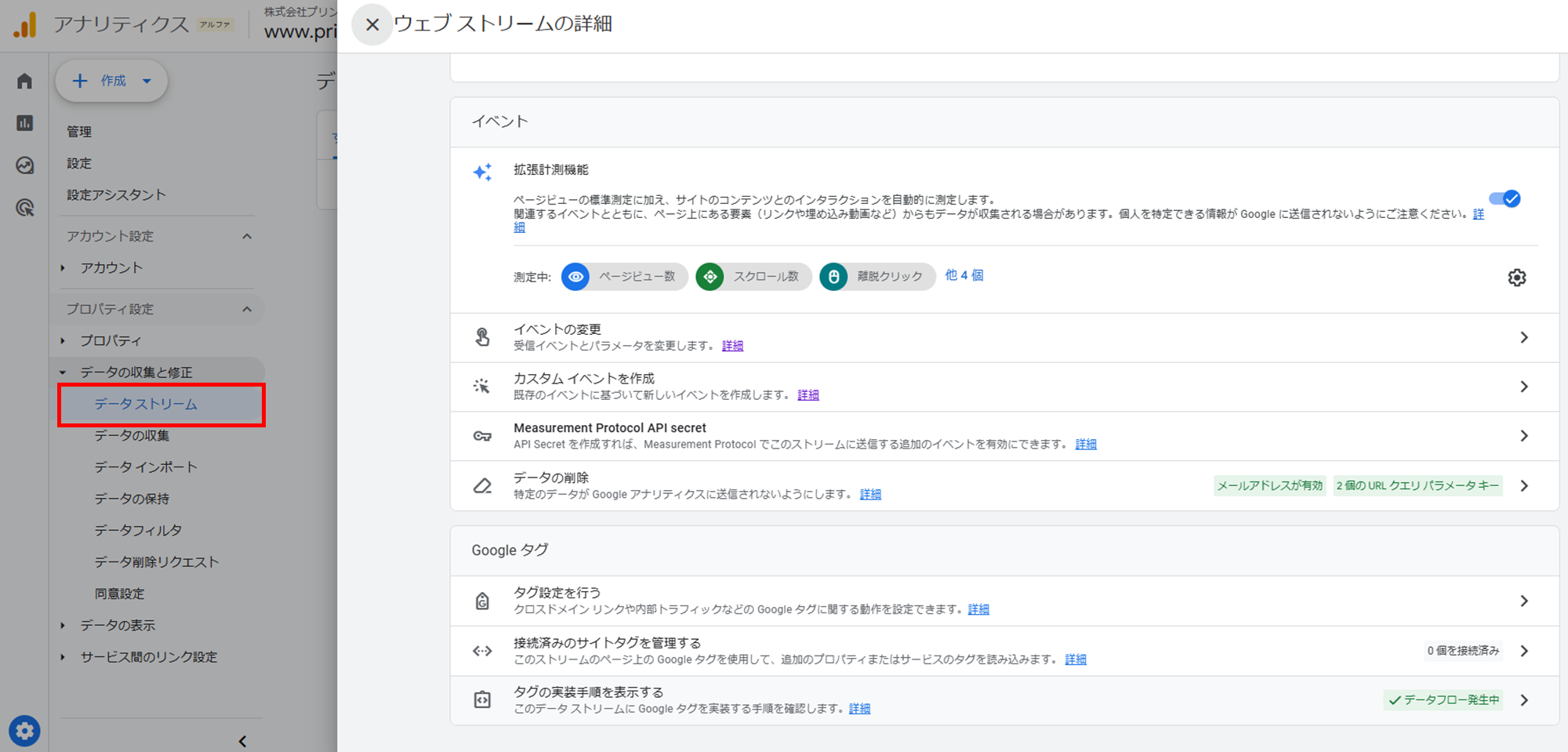The image size is (1568, 752).
Task: Collapse the アカウント設定 section
Action: click(x=247, y=236)
